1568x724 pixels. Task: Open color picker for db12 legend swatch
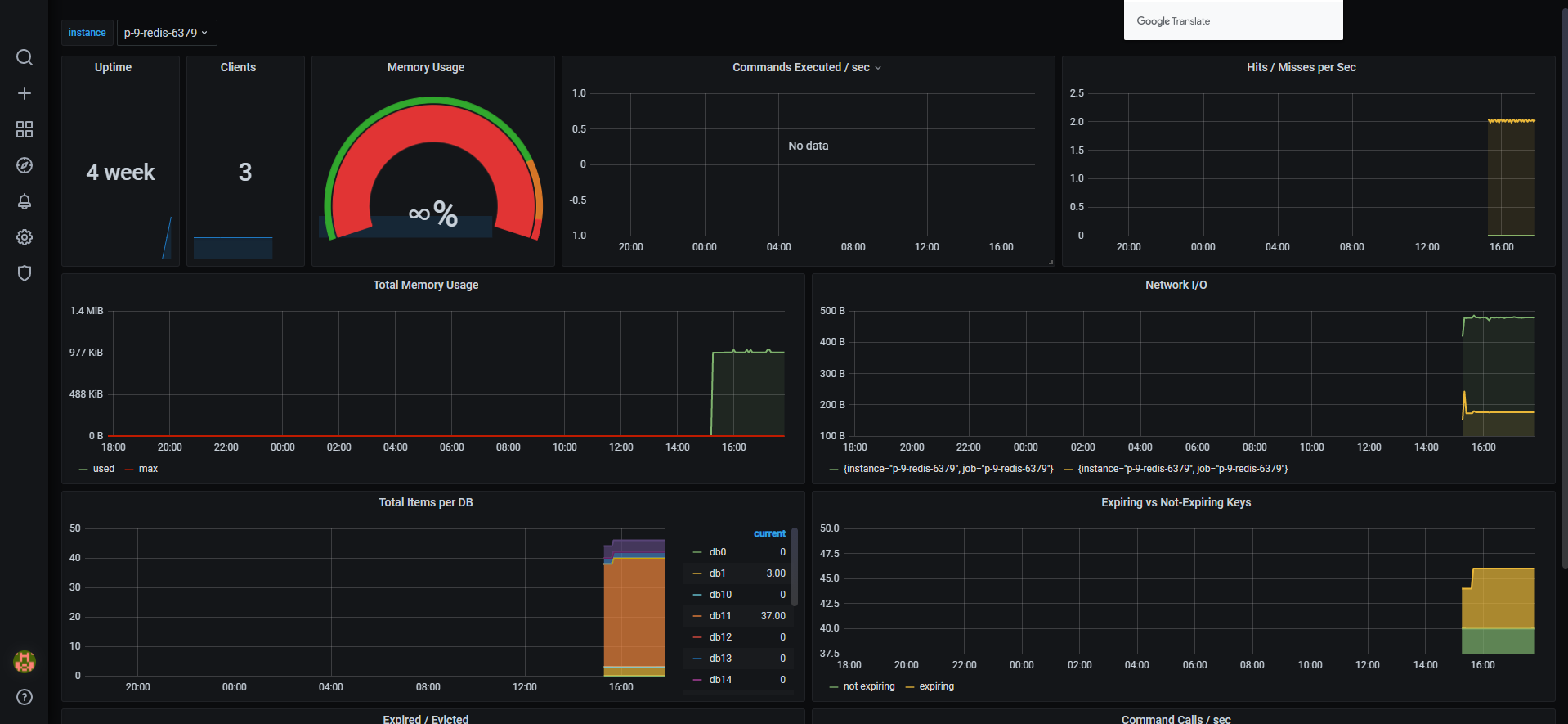click(697, 637)
